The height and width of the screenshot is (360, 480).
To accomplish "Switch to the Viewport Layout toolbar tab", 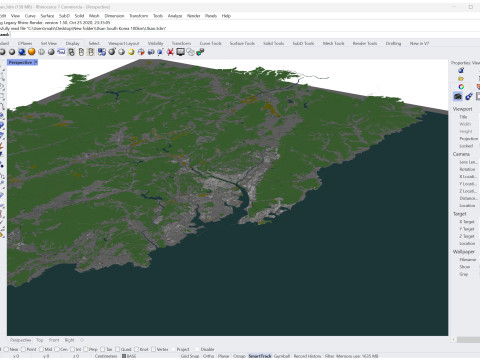I will coord(123,43).
